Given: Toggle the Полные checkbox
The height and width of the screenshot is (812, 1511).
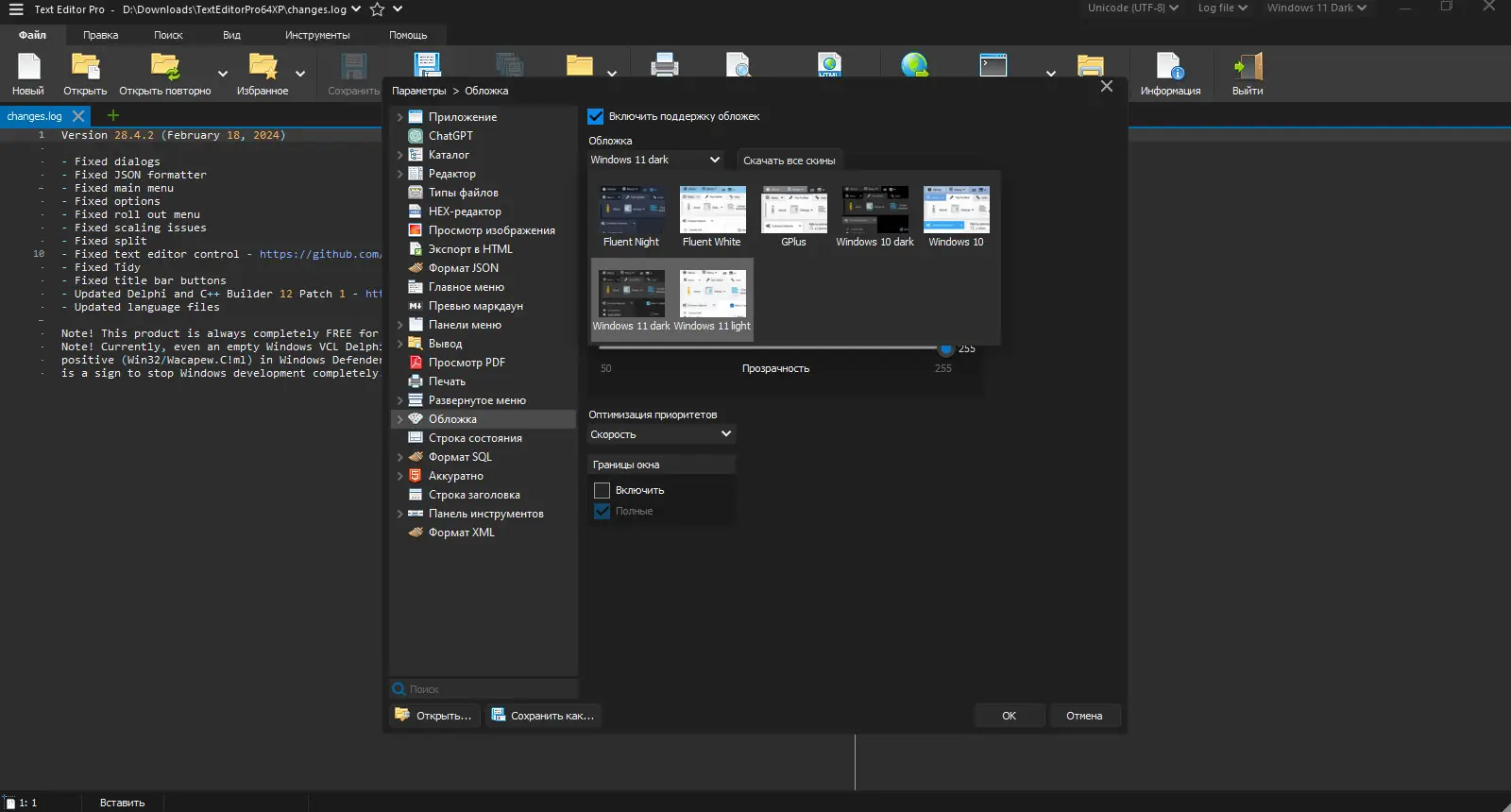Looking at the screenshot, I should (x=602, y=512).
